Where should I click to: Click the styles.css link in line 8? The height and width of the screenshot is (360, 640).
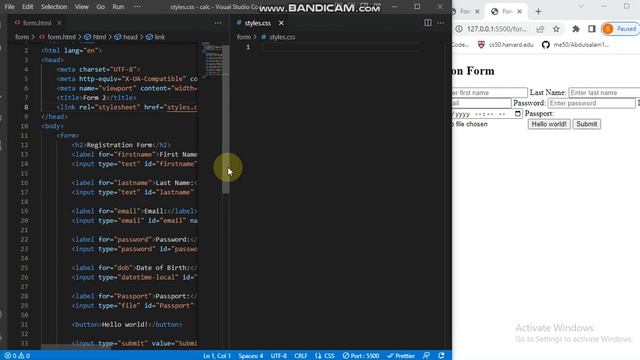(182, 107)
